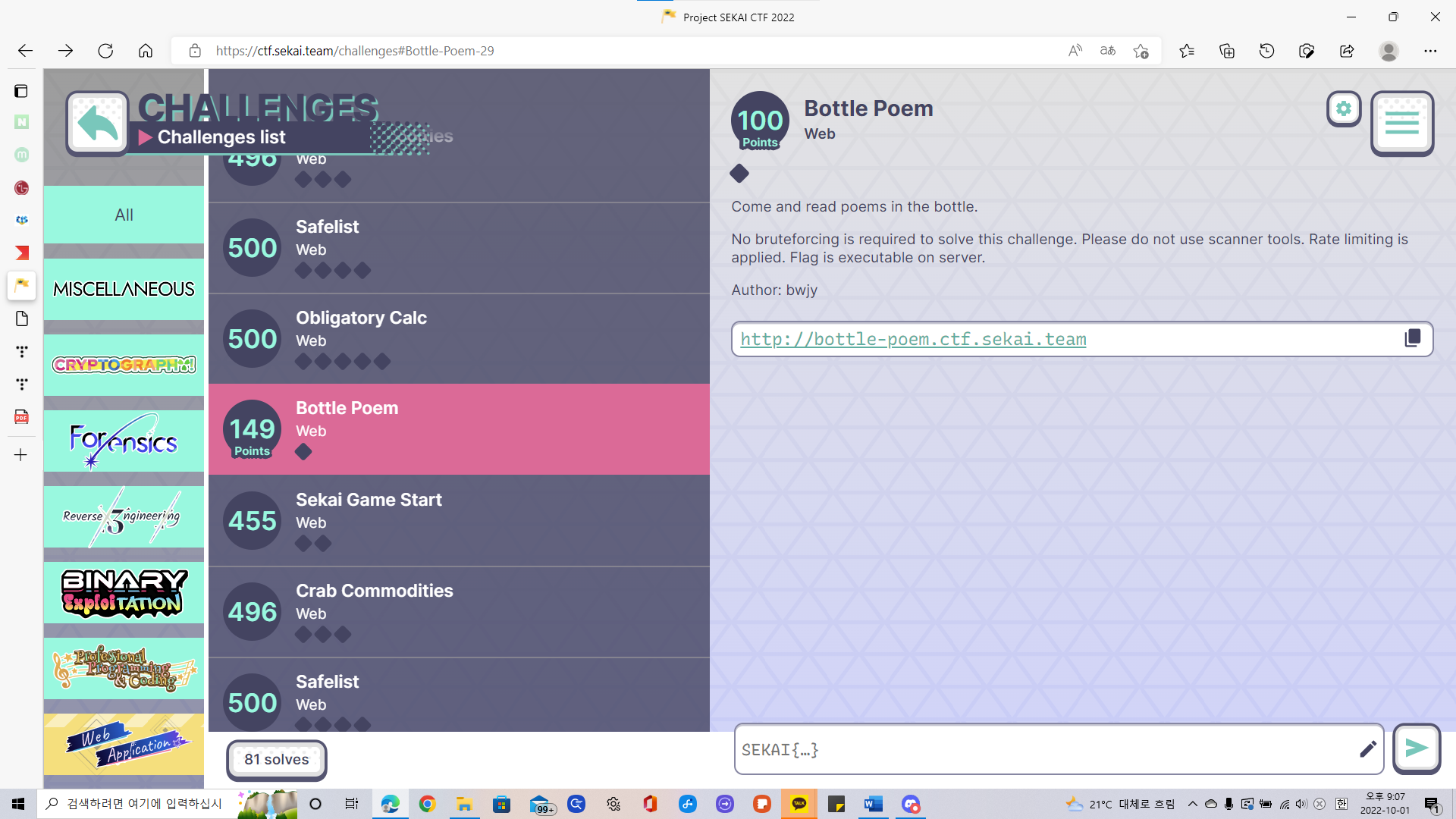The image size is (1456, 819).
Task: Click the back arrow icon beside CHALLENGES
Action: [97, 124]
